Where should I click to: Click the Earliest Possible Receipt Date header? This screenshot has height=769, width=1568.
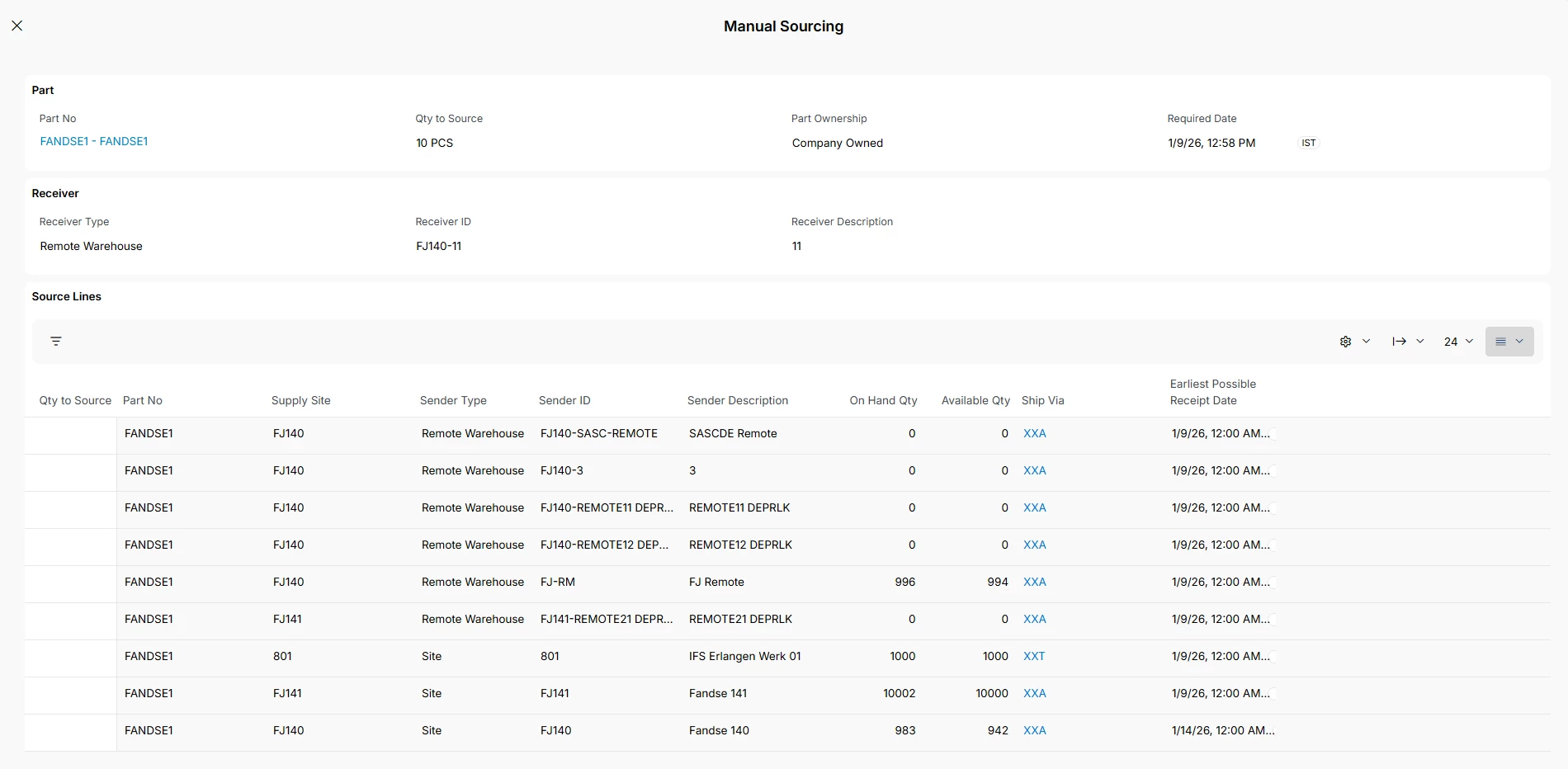point(1212,392)
